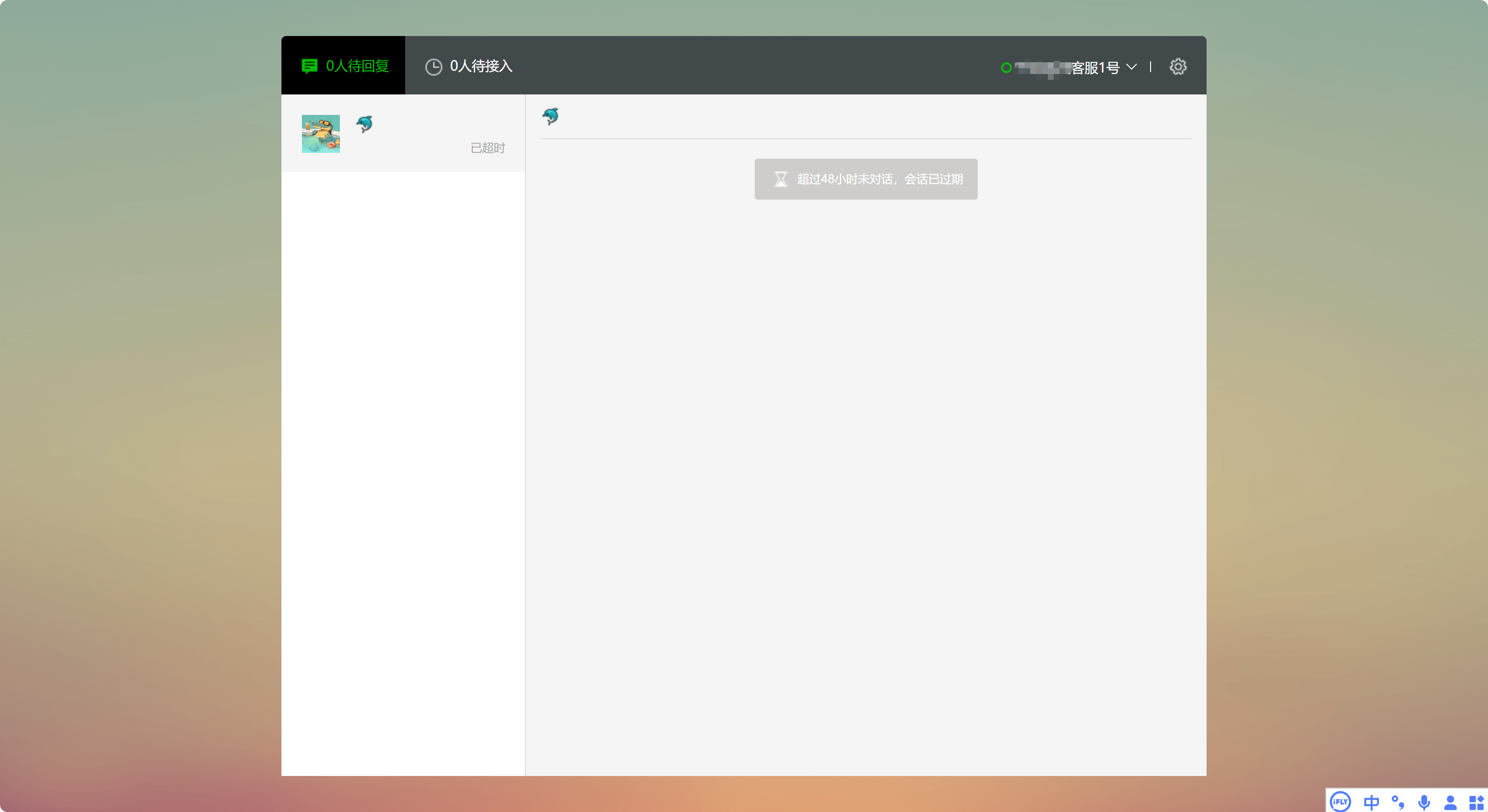Activate the iFLY microphone voice input
Viewport: 1488px width, 812px height.
(1424, 802)
